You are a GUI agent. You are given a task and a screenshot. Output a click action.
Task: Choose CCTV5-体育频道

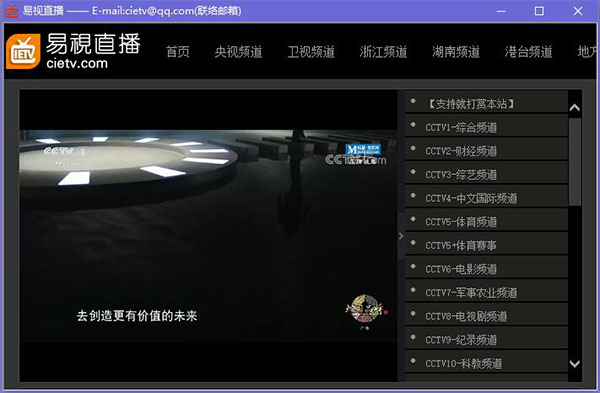point(486,221)
